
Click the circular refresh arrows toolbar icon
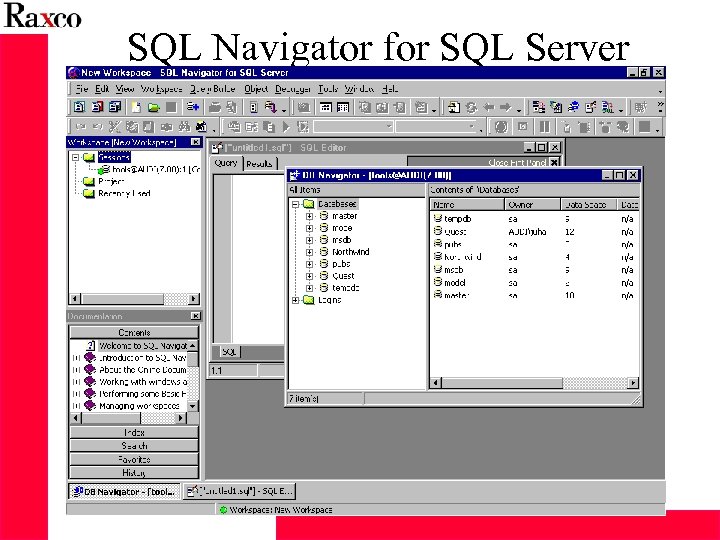(x=471, y=107)
